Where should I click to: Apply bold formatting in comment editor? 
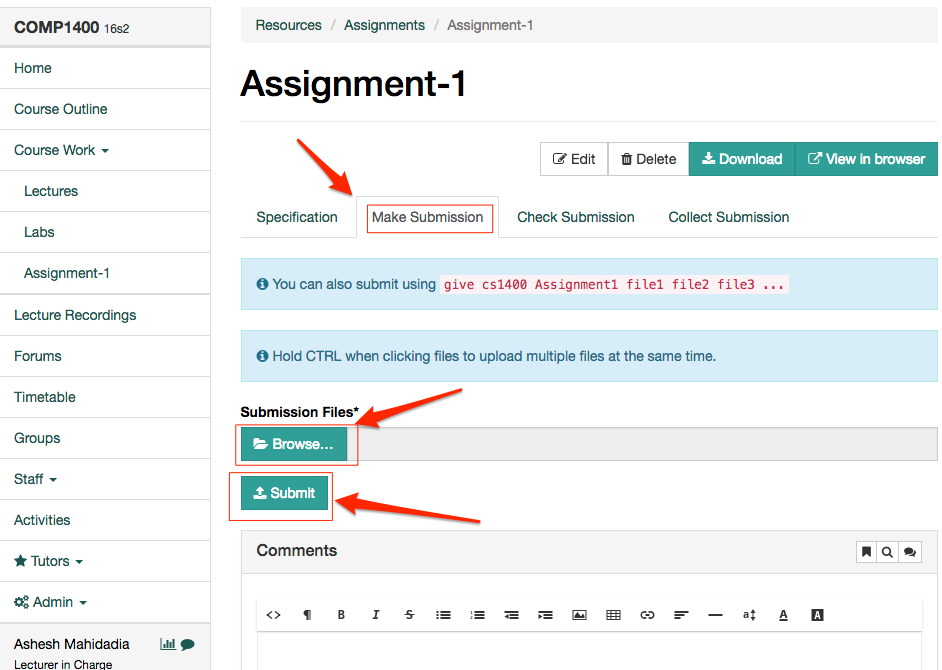(341, 615)
